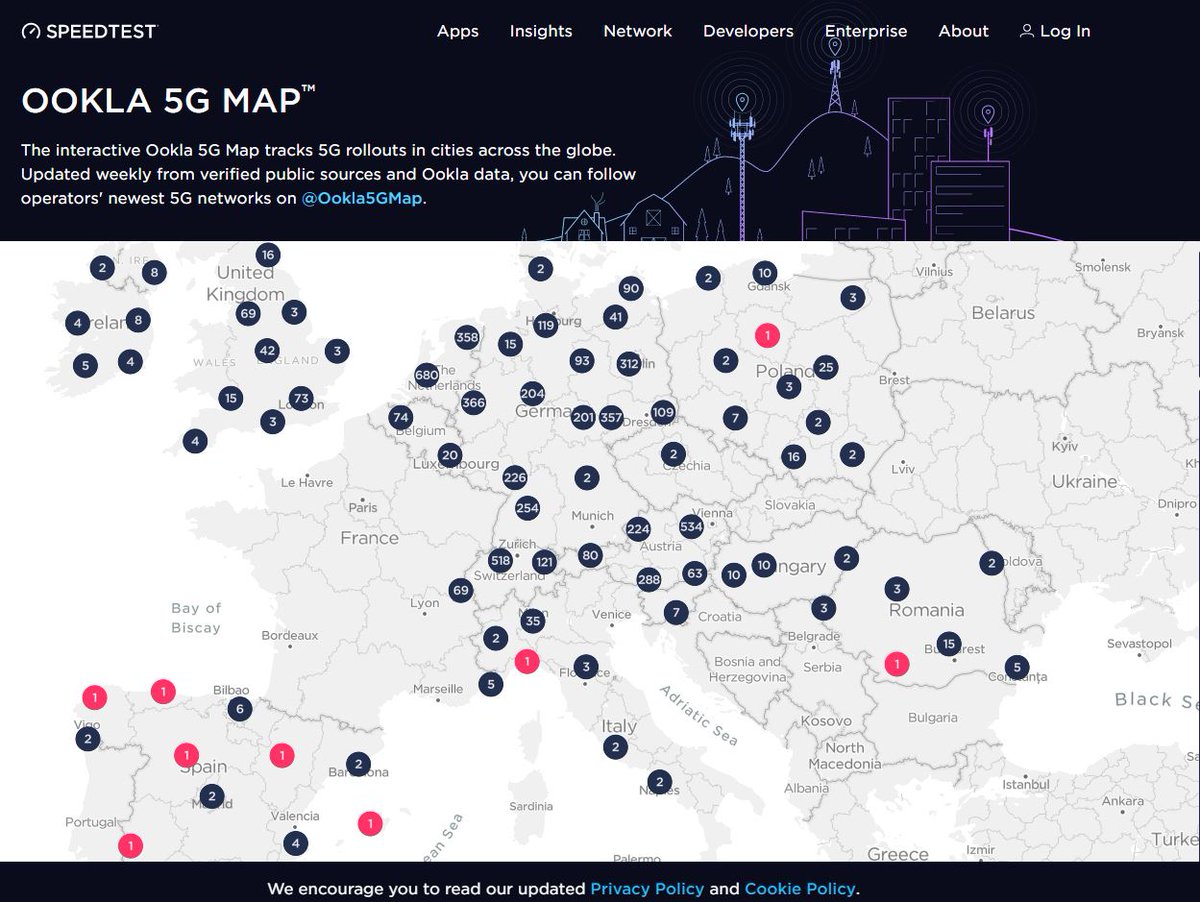
Task: Select the 25 cluster in Poland
Action: 825,368
